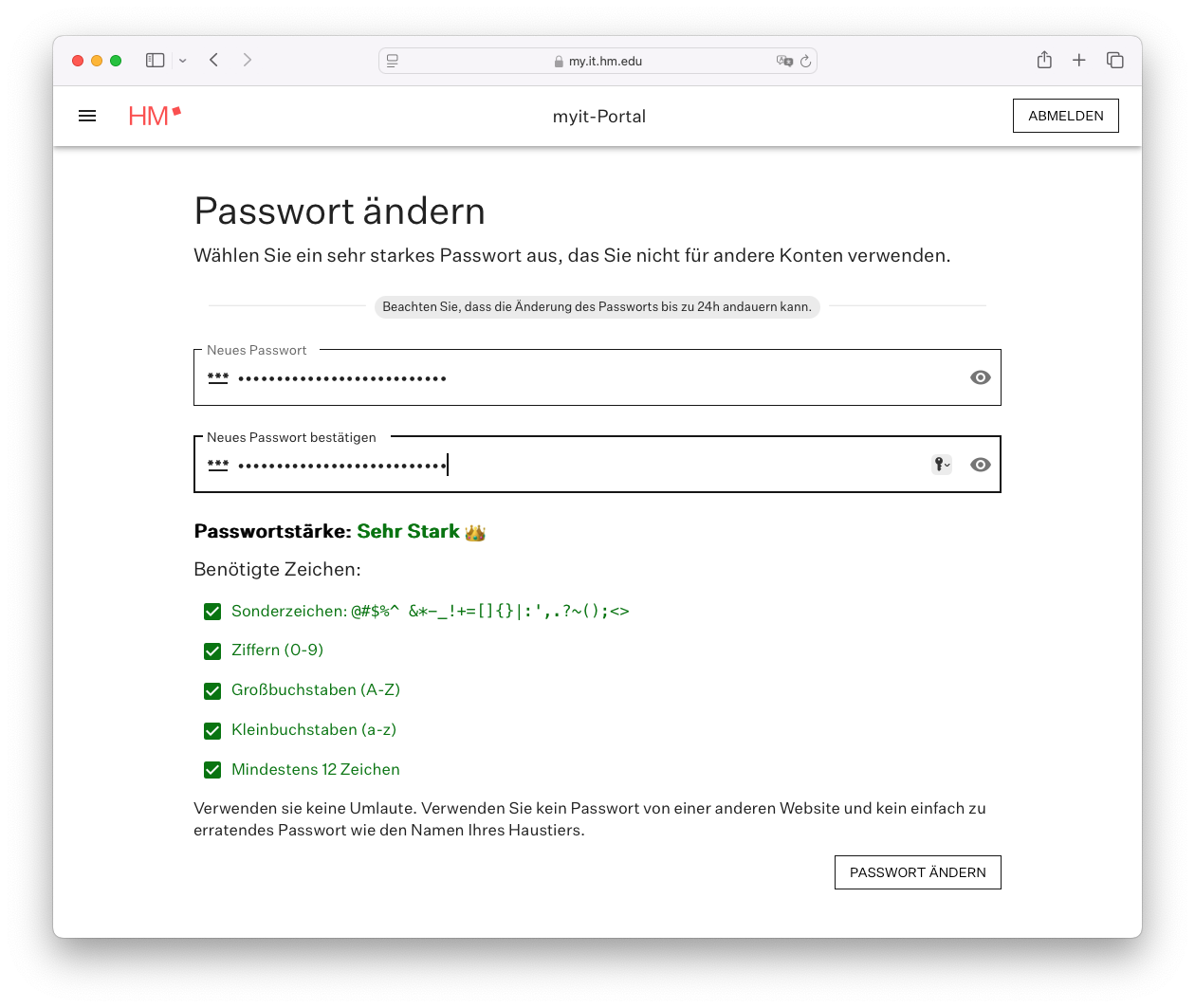The width and height of the screenshot is (1195, 1008).
Task: Open the Safari share sheet
Action: tap(1044, 61)
